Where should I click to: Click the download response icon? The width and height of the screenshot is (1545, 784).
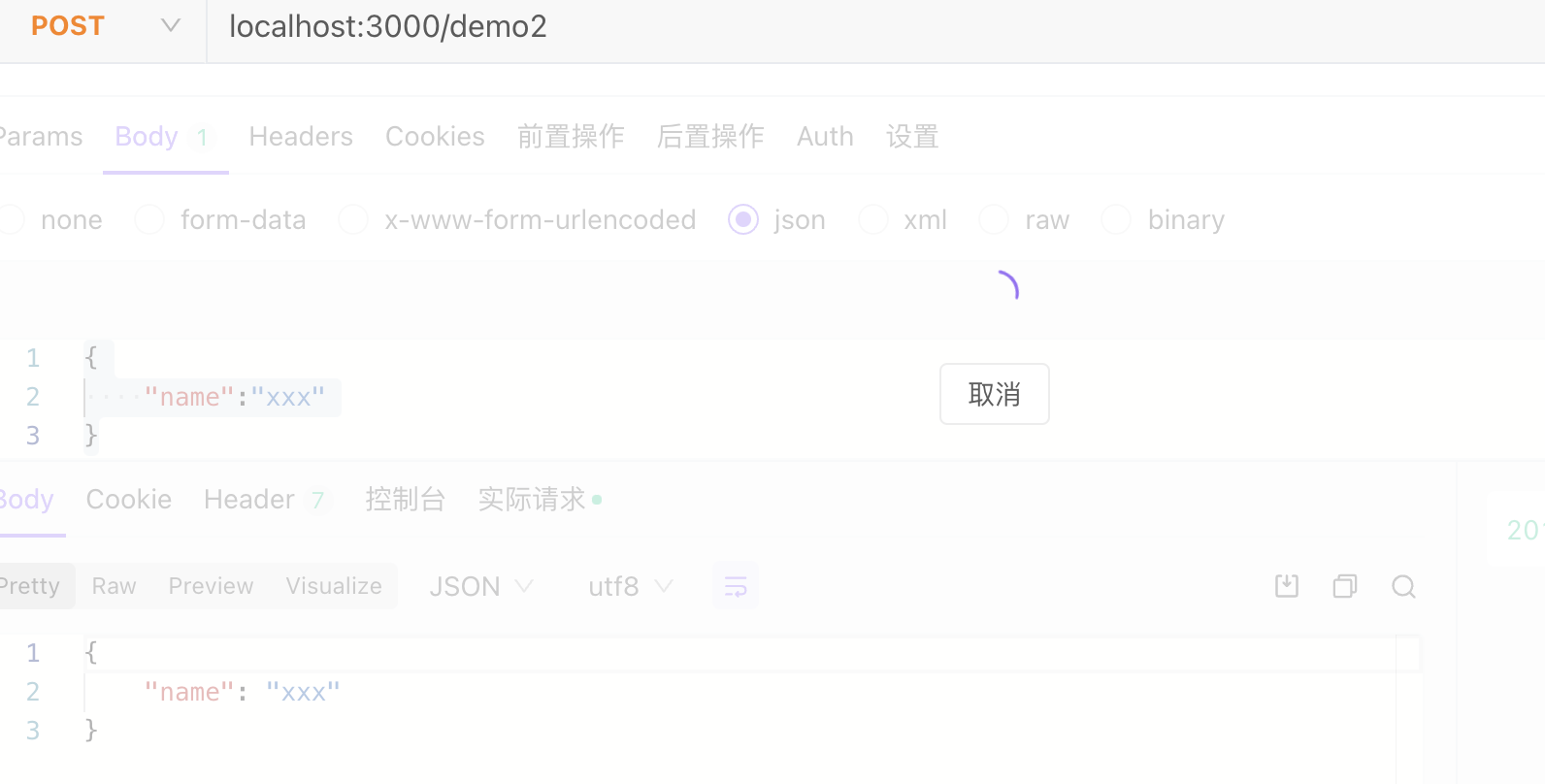(x=1287, y=586)
